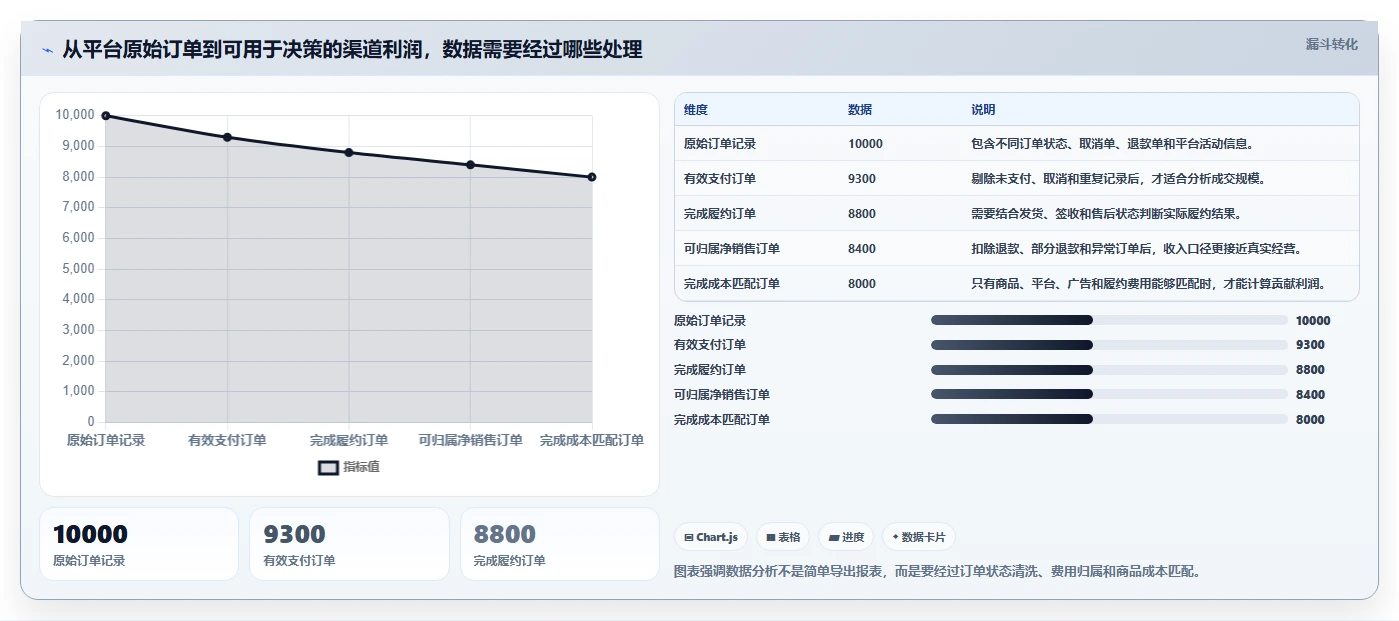This screenshot has height=621, width=1399.
Task: Click y-axis label 10,000
Action: coord(75,115)
